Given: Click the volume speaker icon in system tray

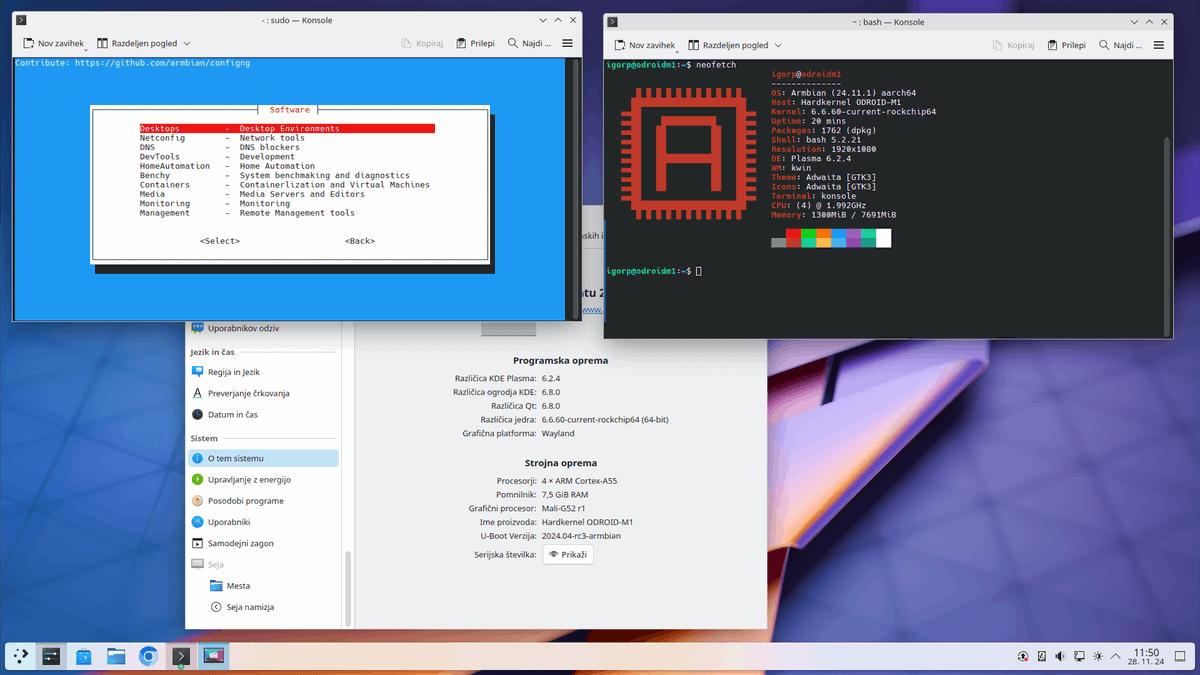Looking at the screenshot, I should [x=1060, y=655].
